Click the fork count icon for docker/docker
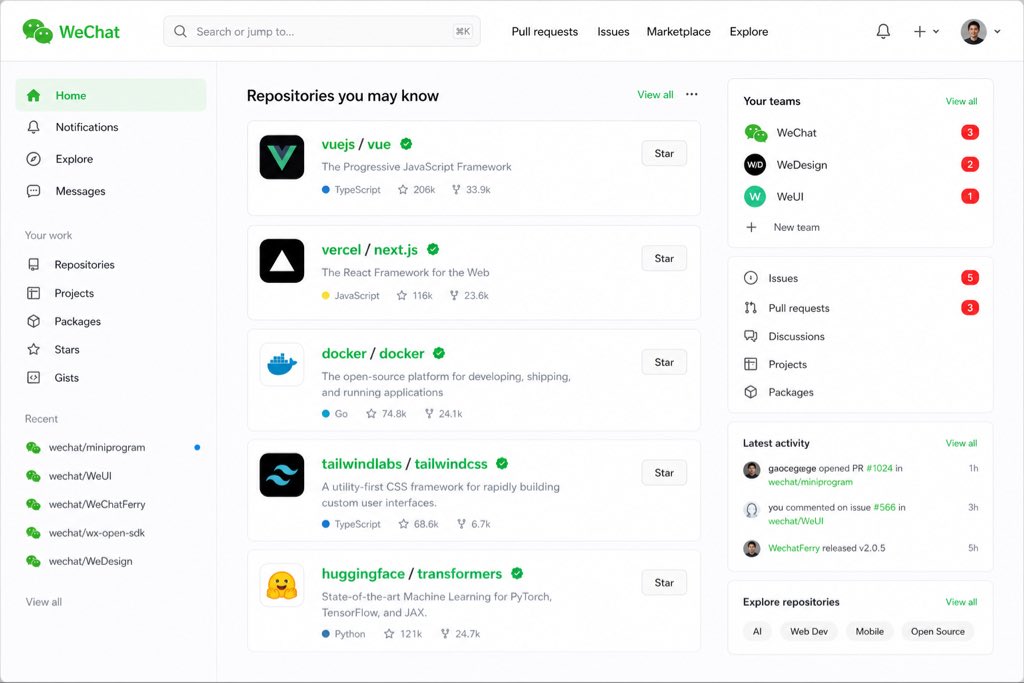 (x=429, y=413)
